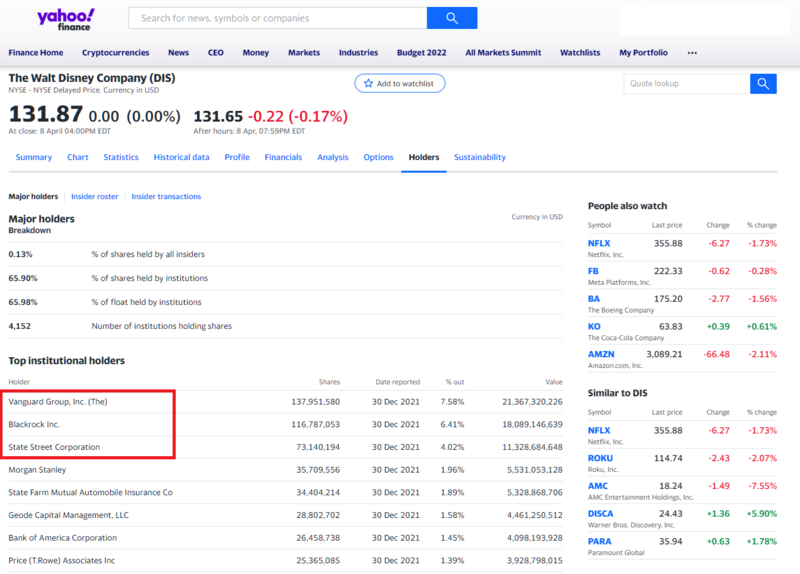Open My Portfolio in navigation bar

643,53
